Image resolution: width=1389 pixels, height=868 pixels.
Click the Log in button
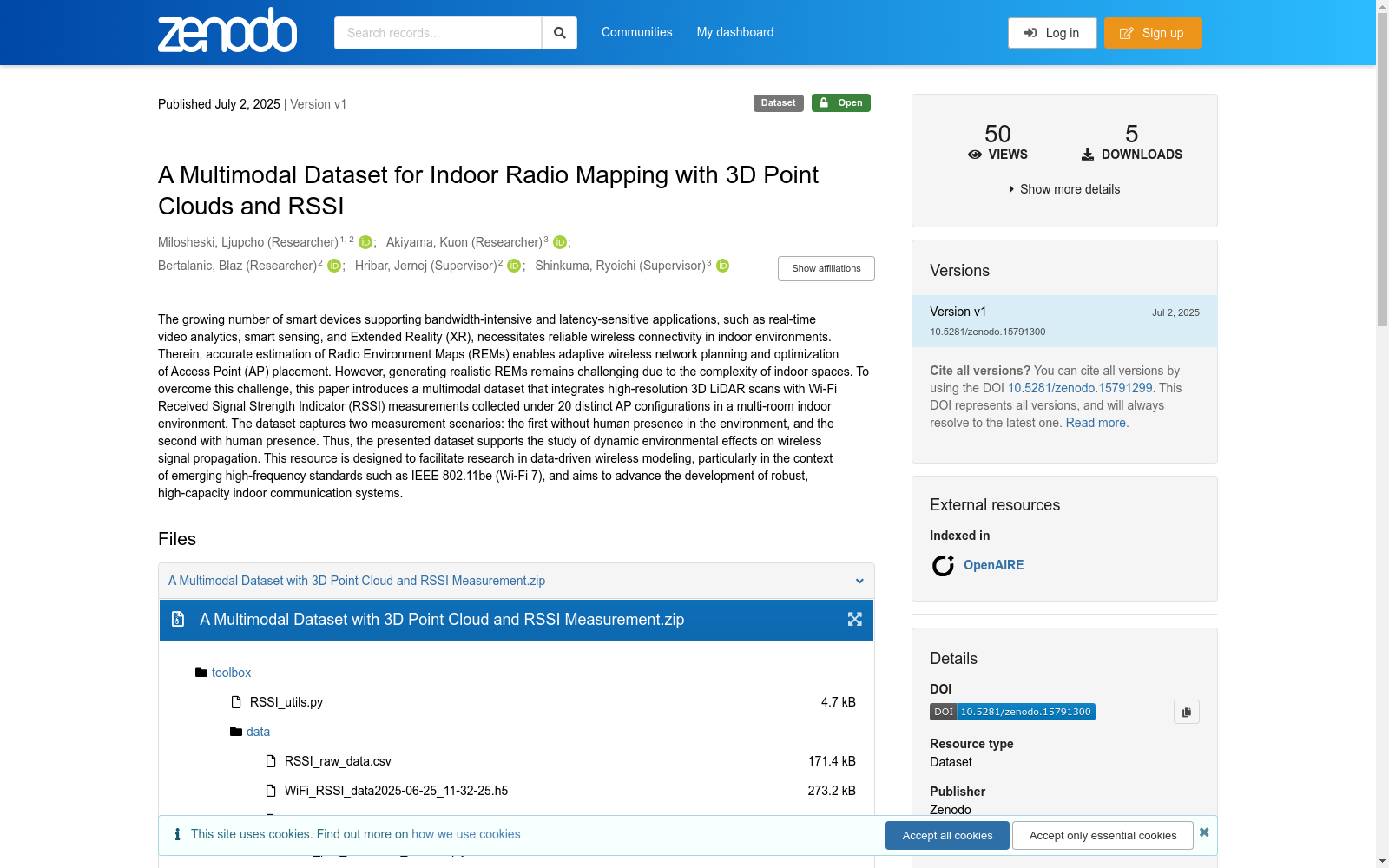(1052, 33)
